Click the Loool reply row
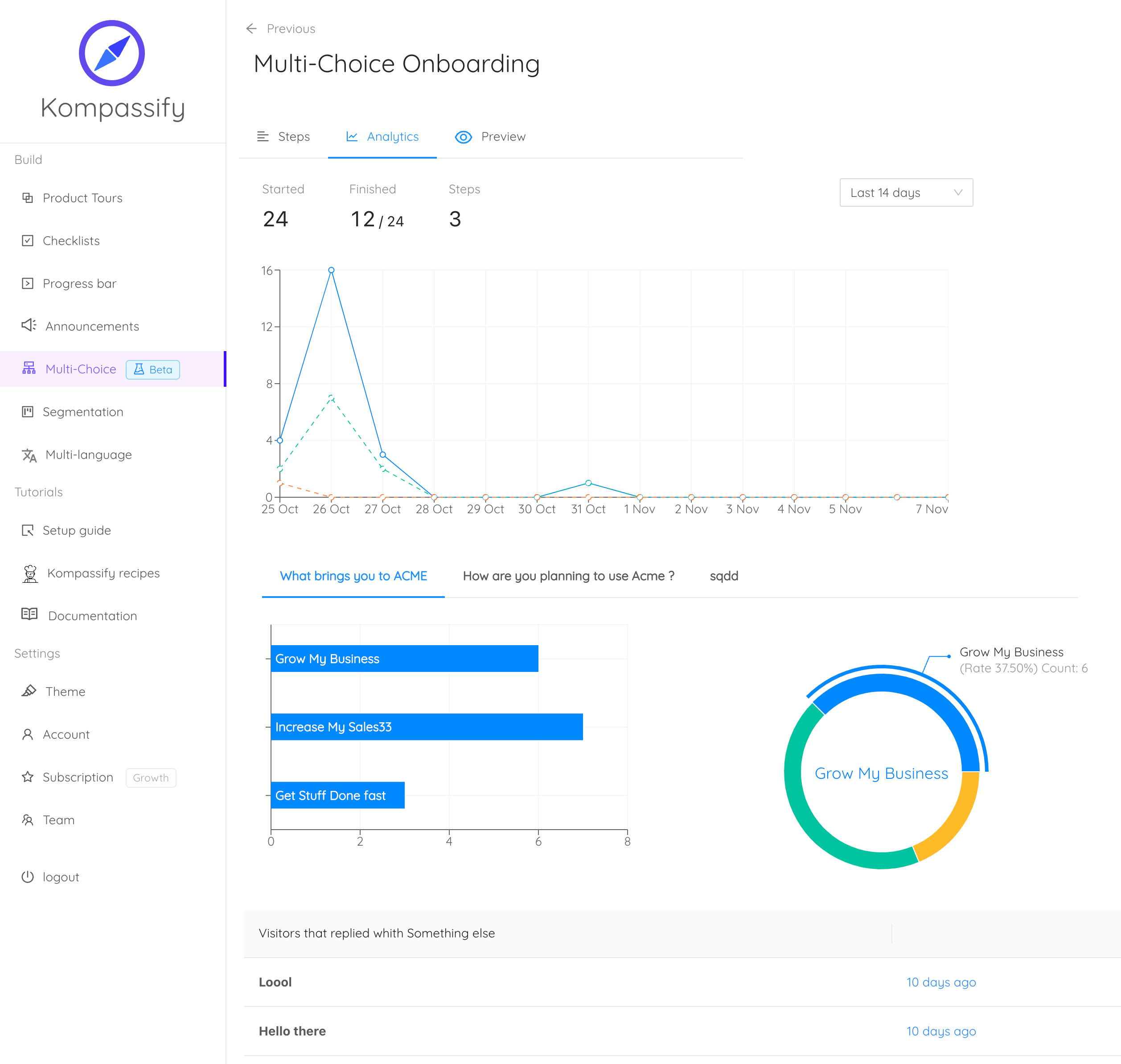Image resolution: width=1121 pixels, height=1064 pixels. 682,982
